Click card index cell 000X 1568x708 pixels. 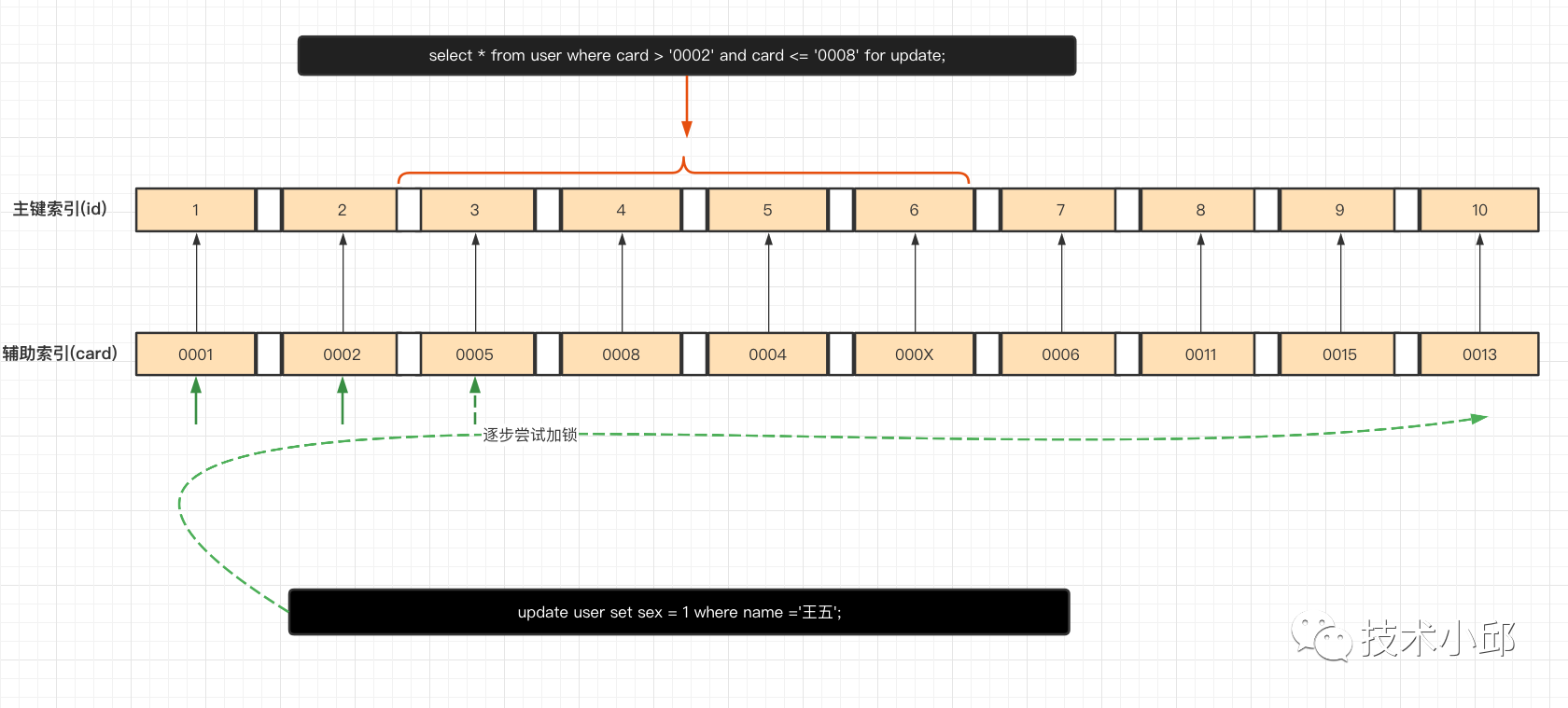(914, 354)
